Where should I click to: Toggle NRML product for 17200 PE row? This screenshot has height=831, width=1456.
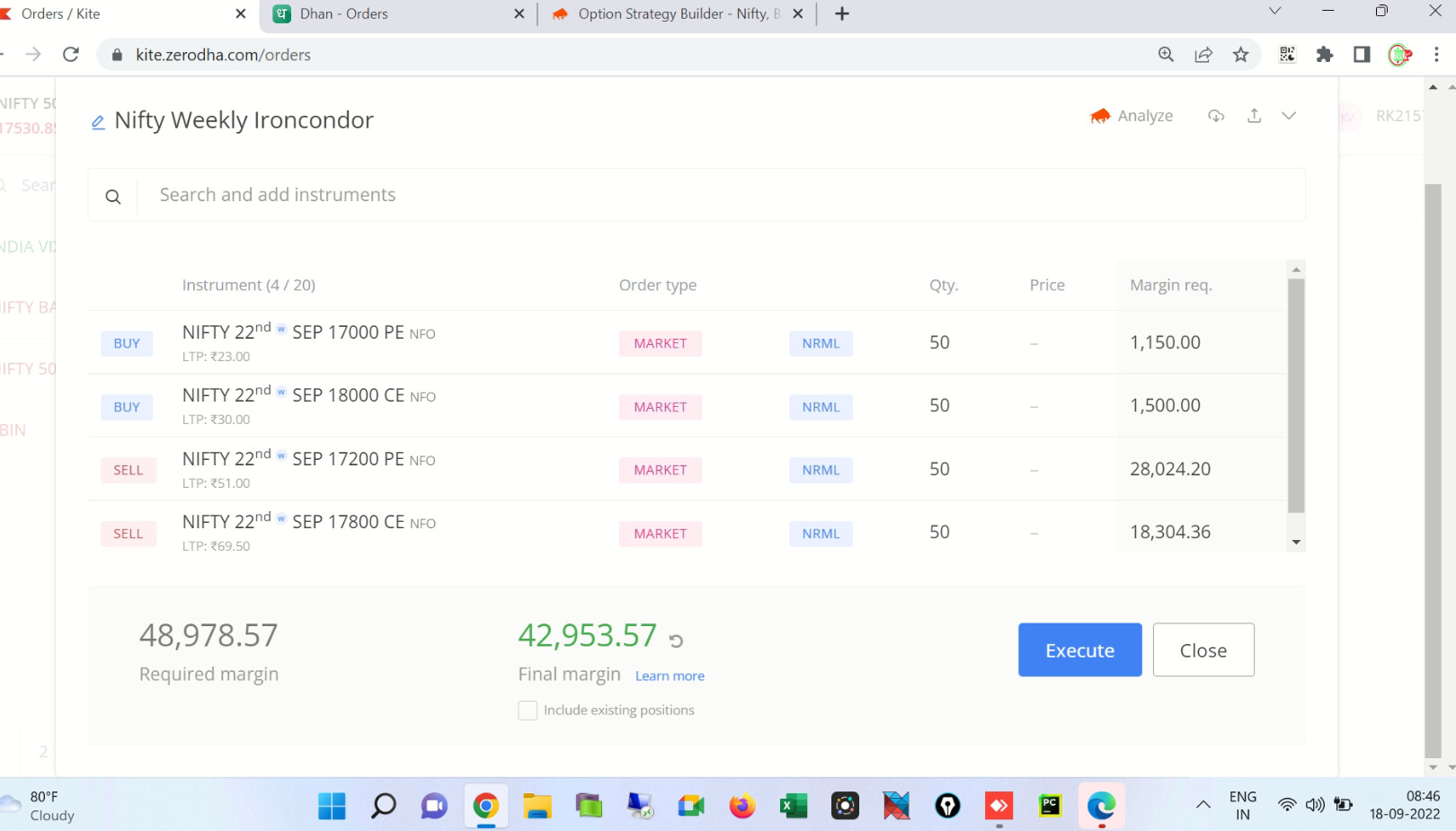[x=821, y=470]
